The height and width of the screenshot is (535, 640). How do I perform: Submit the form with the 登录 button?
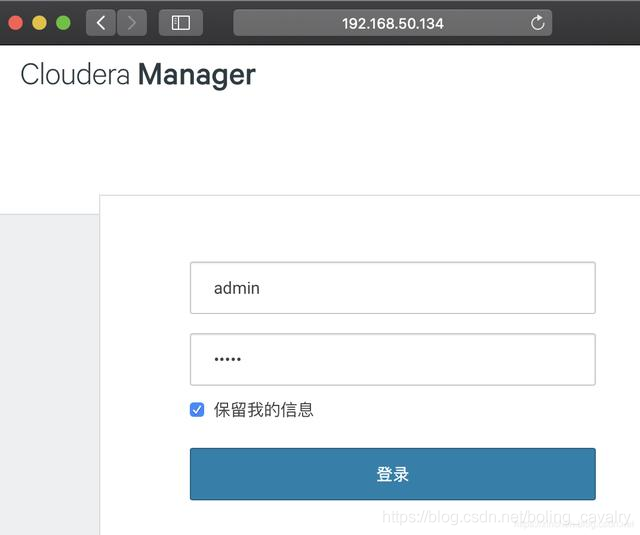tap(393, 474)
